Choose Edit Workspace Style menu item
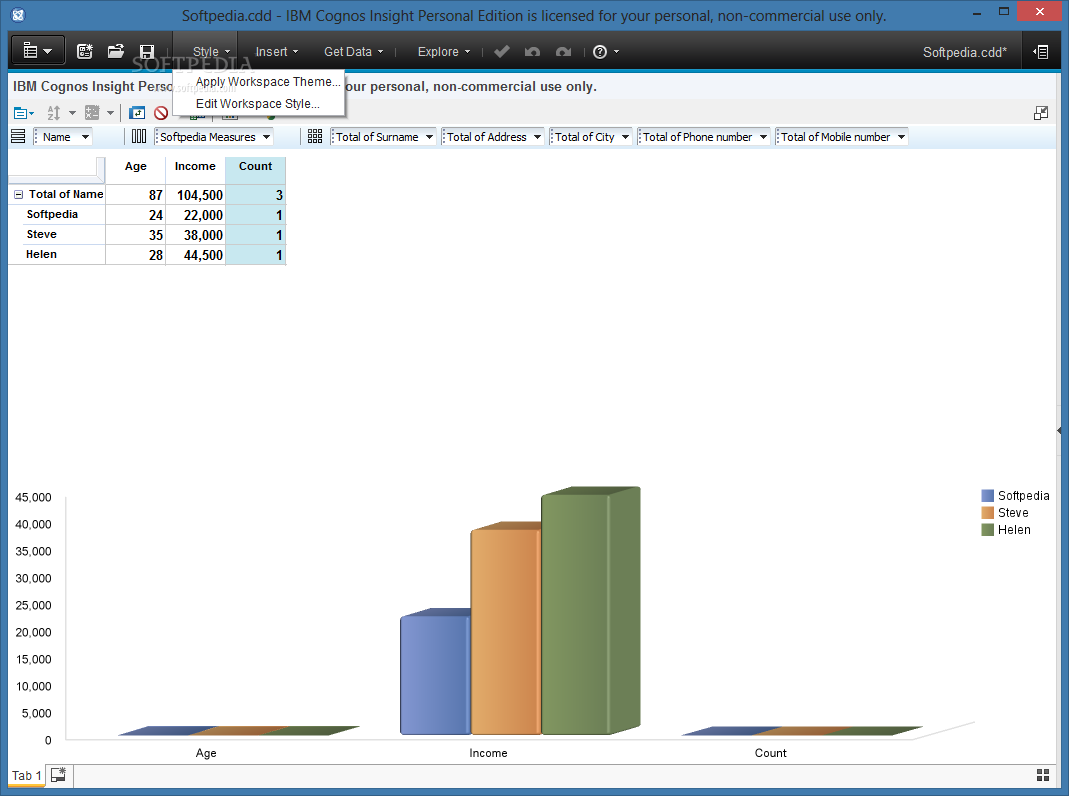Viewport: 1069px width, 796px height. coord(258,104)
